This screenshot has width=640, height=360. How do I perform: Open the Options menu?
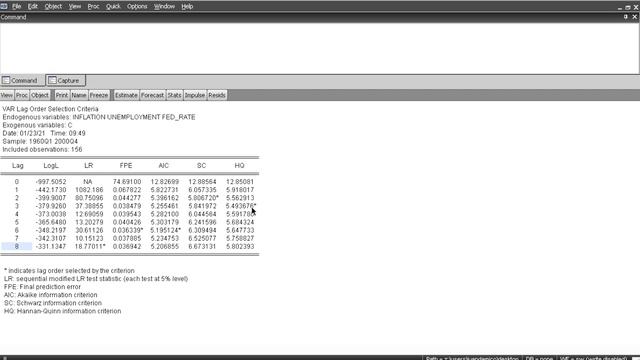point(137,7)
